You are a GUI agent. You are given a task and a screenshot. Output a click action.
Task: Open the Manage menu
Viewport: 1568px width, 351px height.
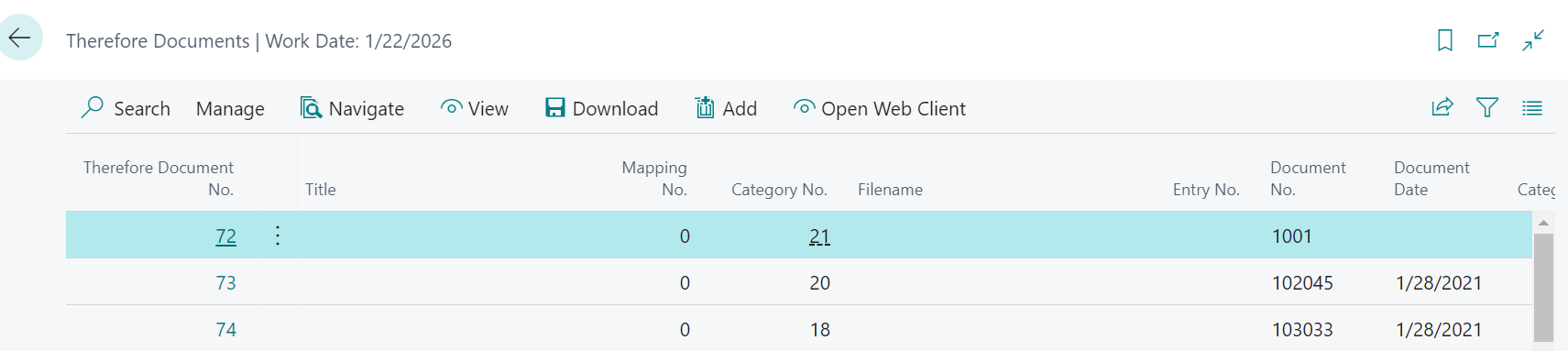point(230,108)
